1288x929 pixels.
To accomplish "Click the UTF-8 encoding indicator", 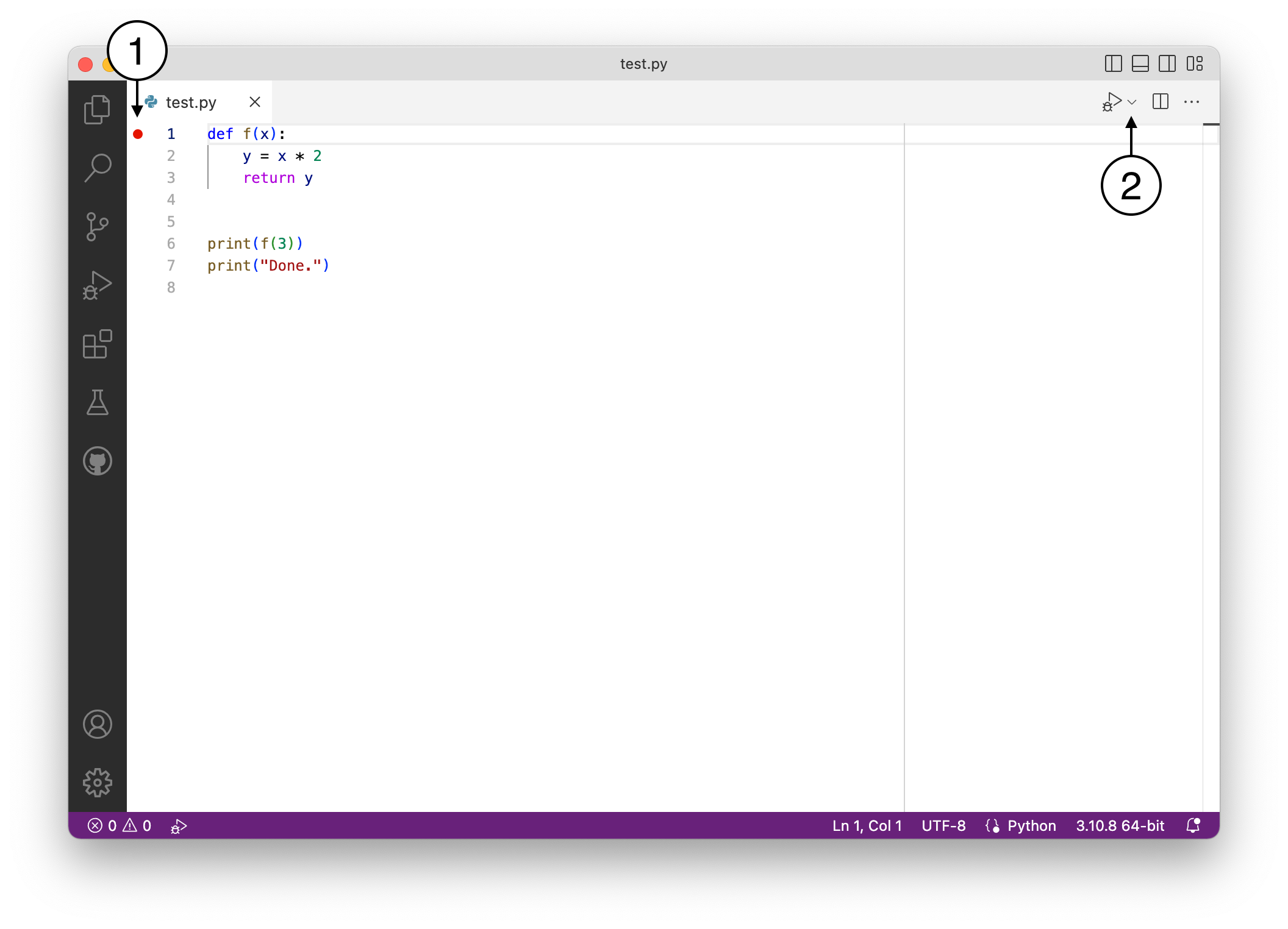I will point(943,825).
